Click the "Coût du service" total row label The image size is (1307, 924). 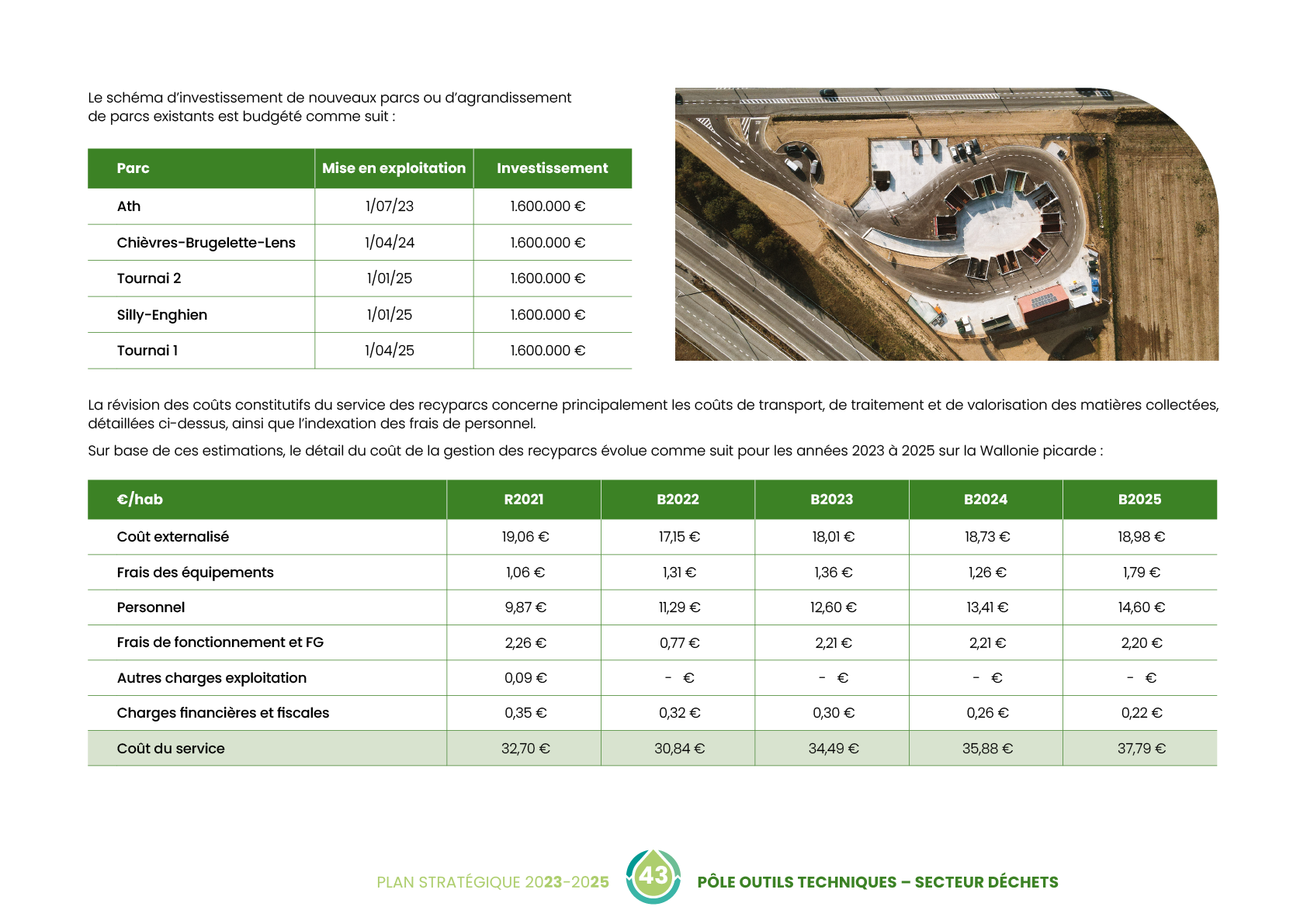171,749
